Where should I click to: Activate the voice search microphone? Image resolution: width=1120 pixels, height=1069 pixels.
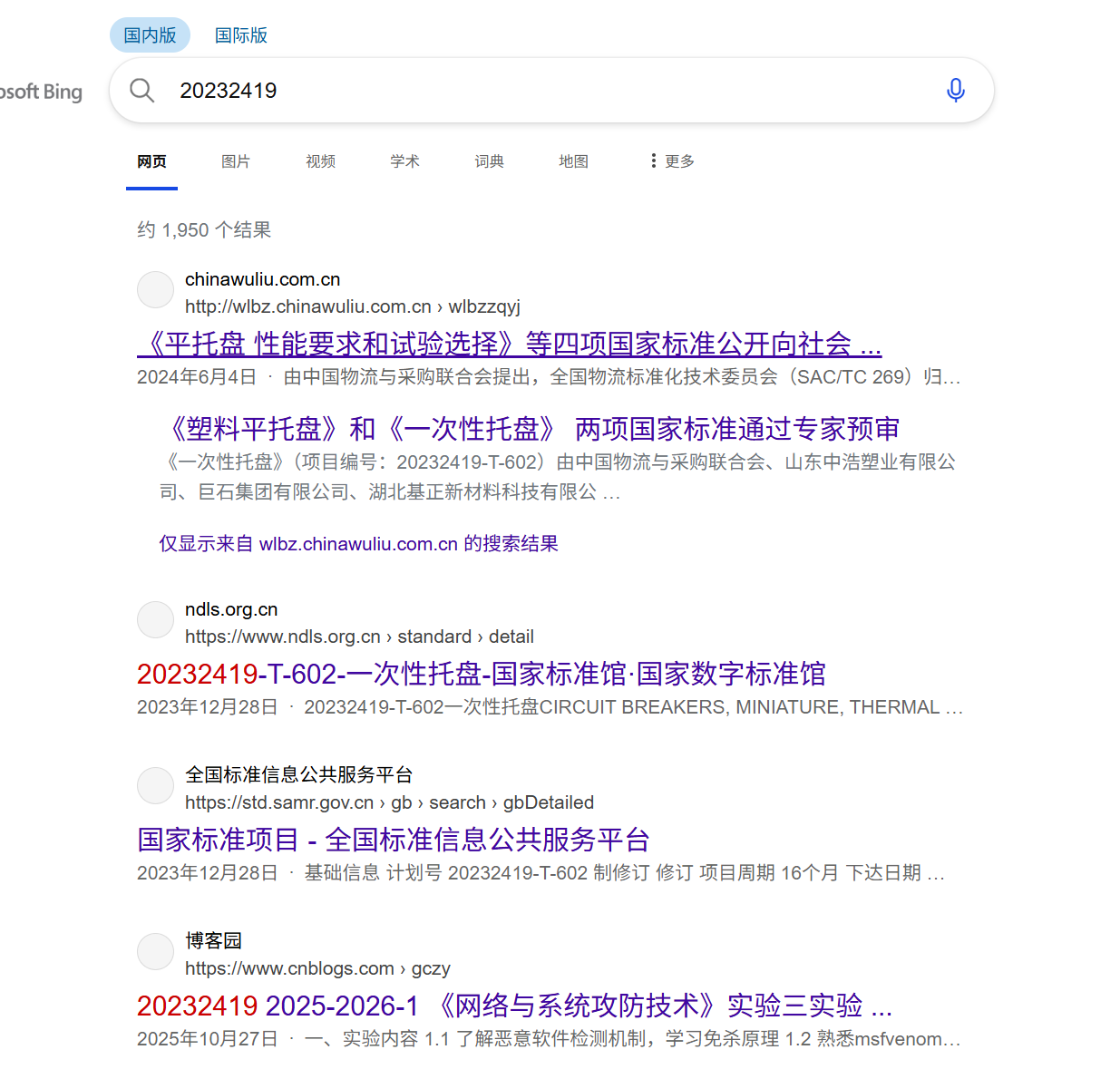click(955, 90)
